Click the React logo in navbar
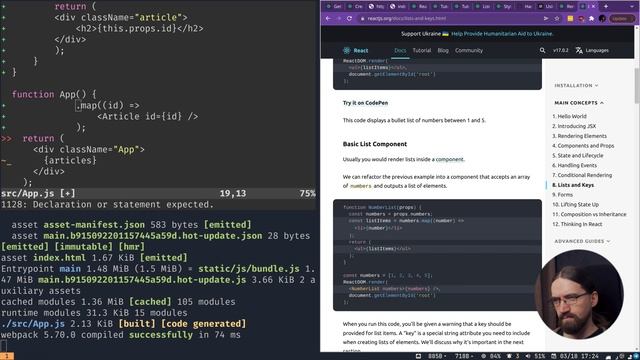This screenshot has width=640, height=360. 356,51
